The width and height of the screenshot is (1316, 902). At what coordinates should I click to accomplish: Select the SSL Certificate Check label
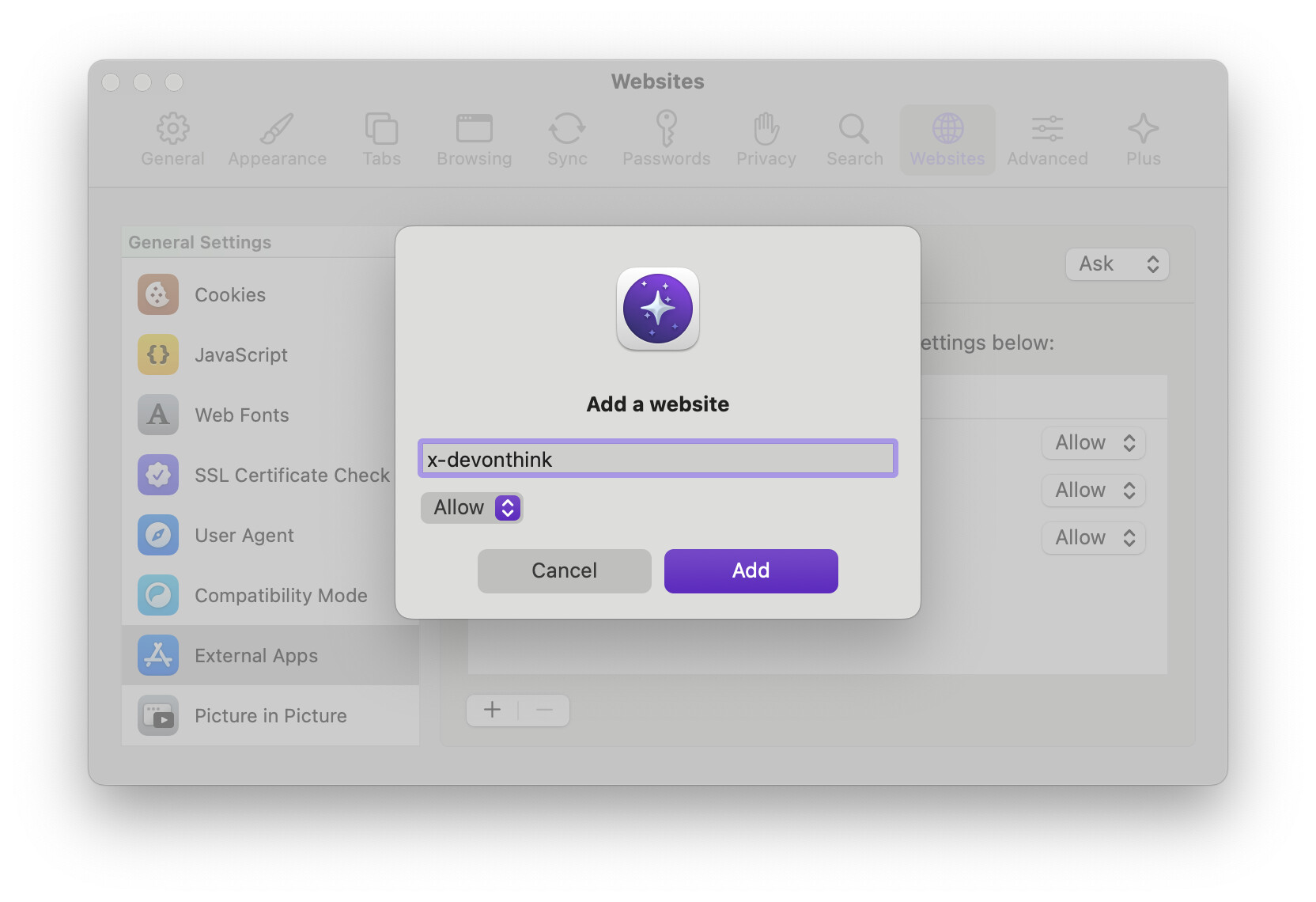(x=293, y=475)
